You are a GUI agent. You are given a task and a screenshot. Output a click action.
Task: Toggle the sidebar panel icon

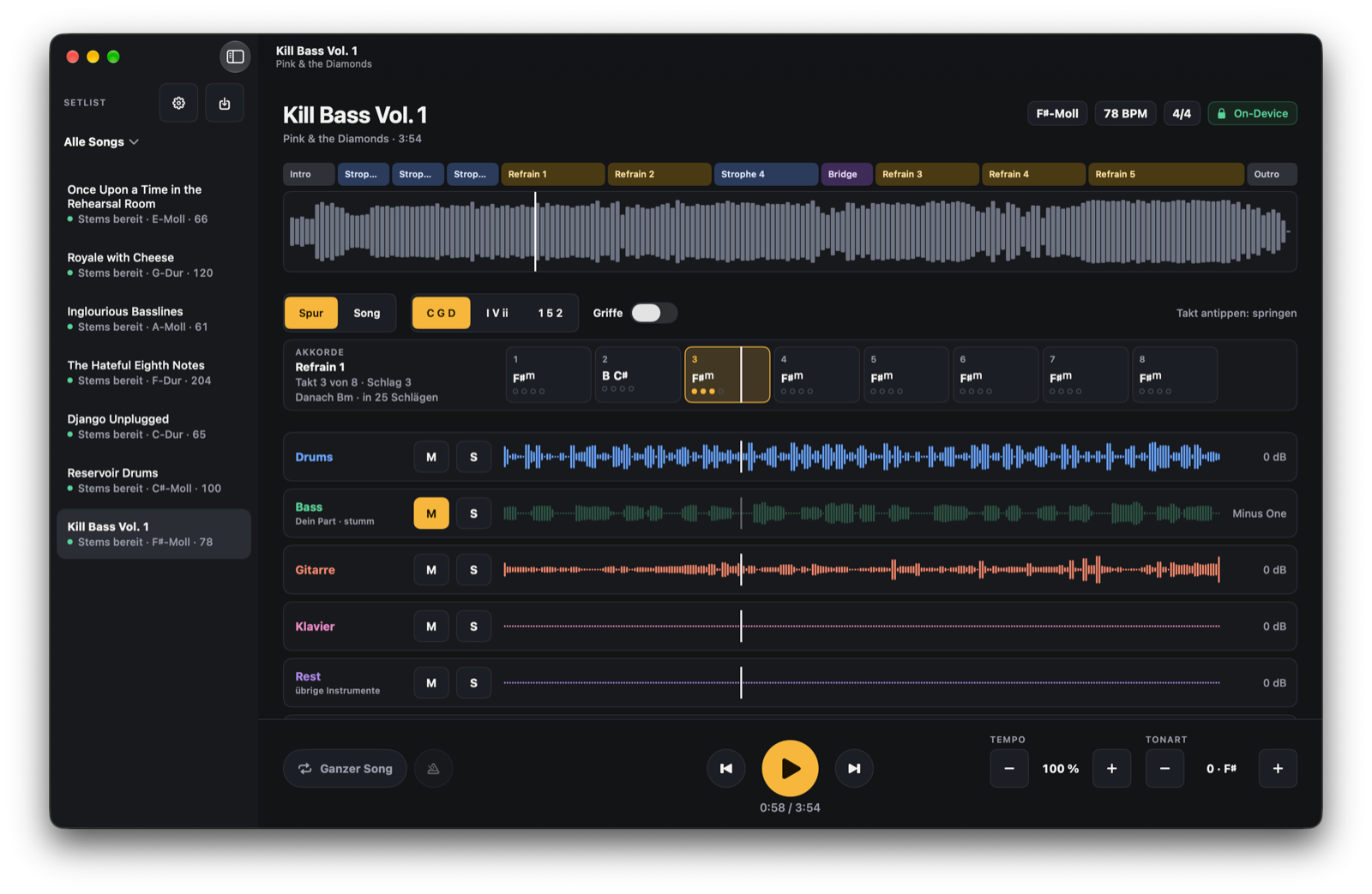[x=235, y=57]
